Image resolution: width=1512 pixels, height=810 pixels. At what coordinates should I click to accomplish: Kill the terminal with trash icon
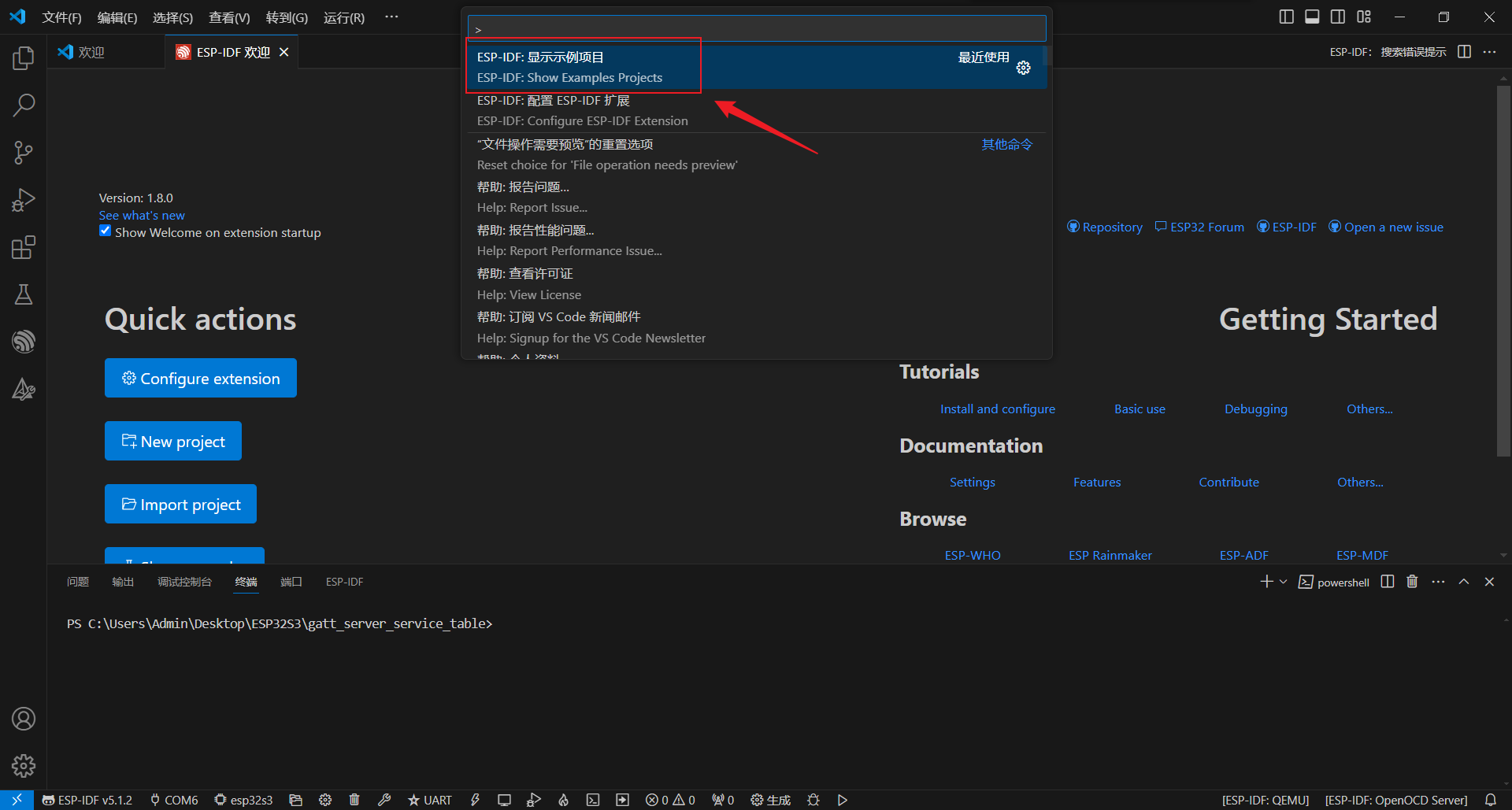pyautogui.click(x=1412, y=582)
